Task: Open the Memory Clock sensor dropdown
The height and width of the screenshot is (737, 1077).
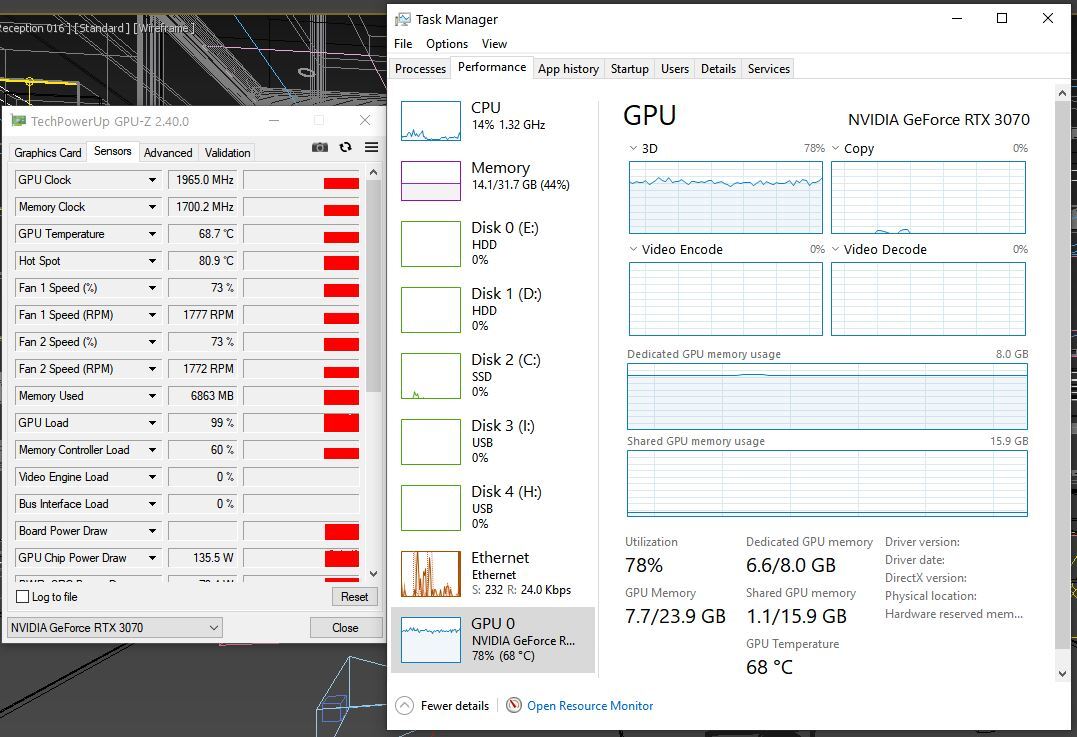Action: [152, 207]
